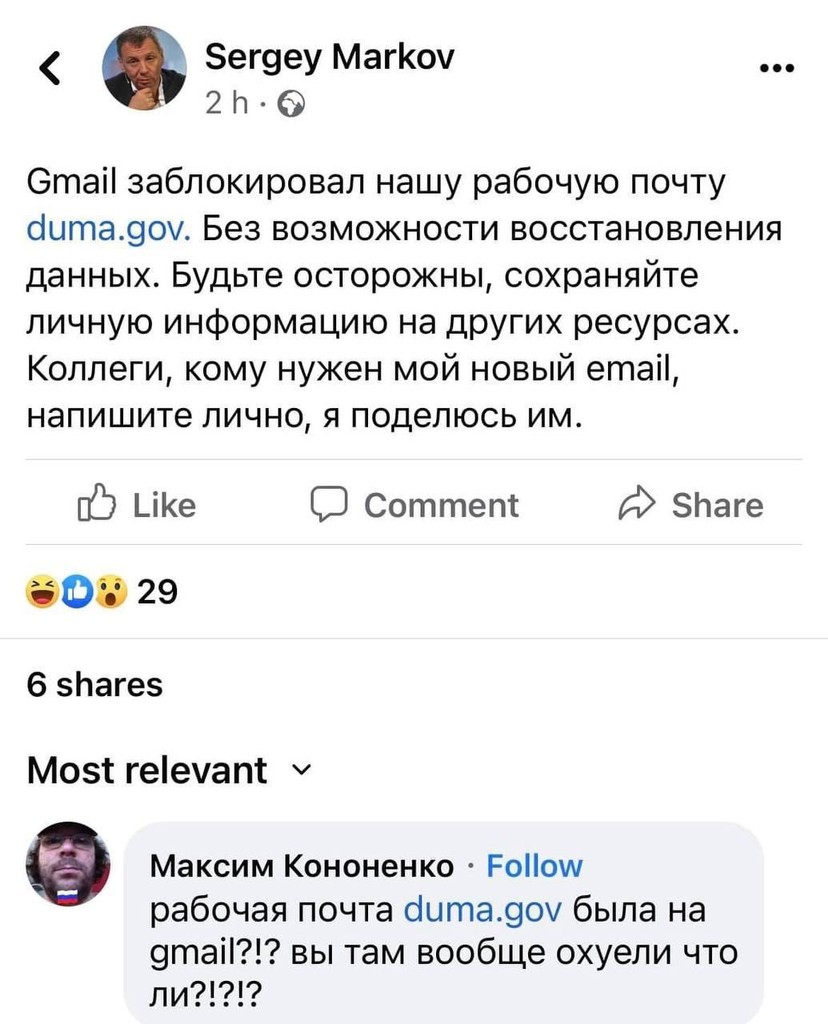The image size is (828, 1024).
Task: Click the 2 h timestamp
Action: 224,101
